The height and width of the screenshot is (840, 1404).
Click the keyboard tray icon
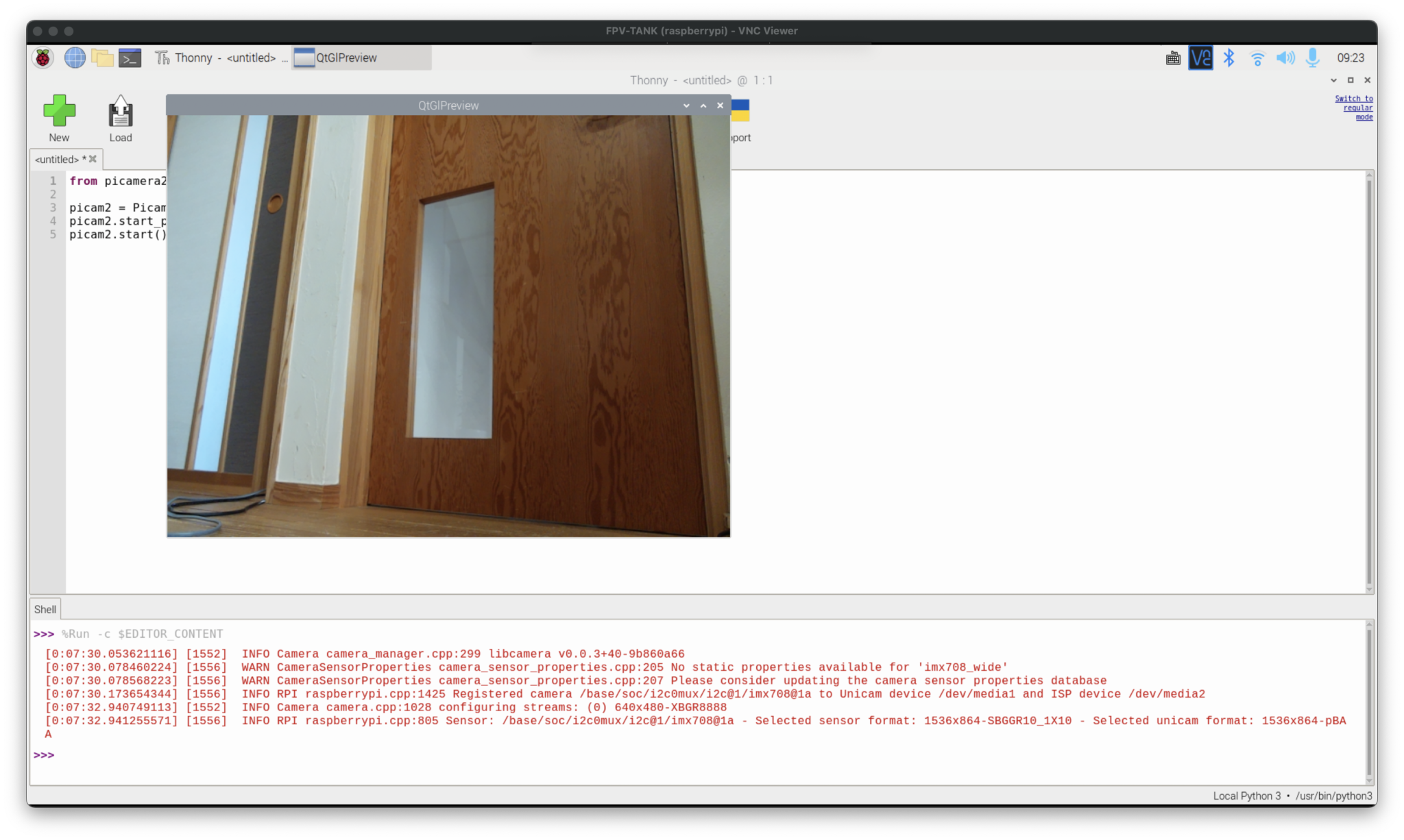coord(1173,58)
